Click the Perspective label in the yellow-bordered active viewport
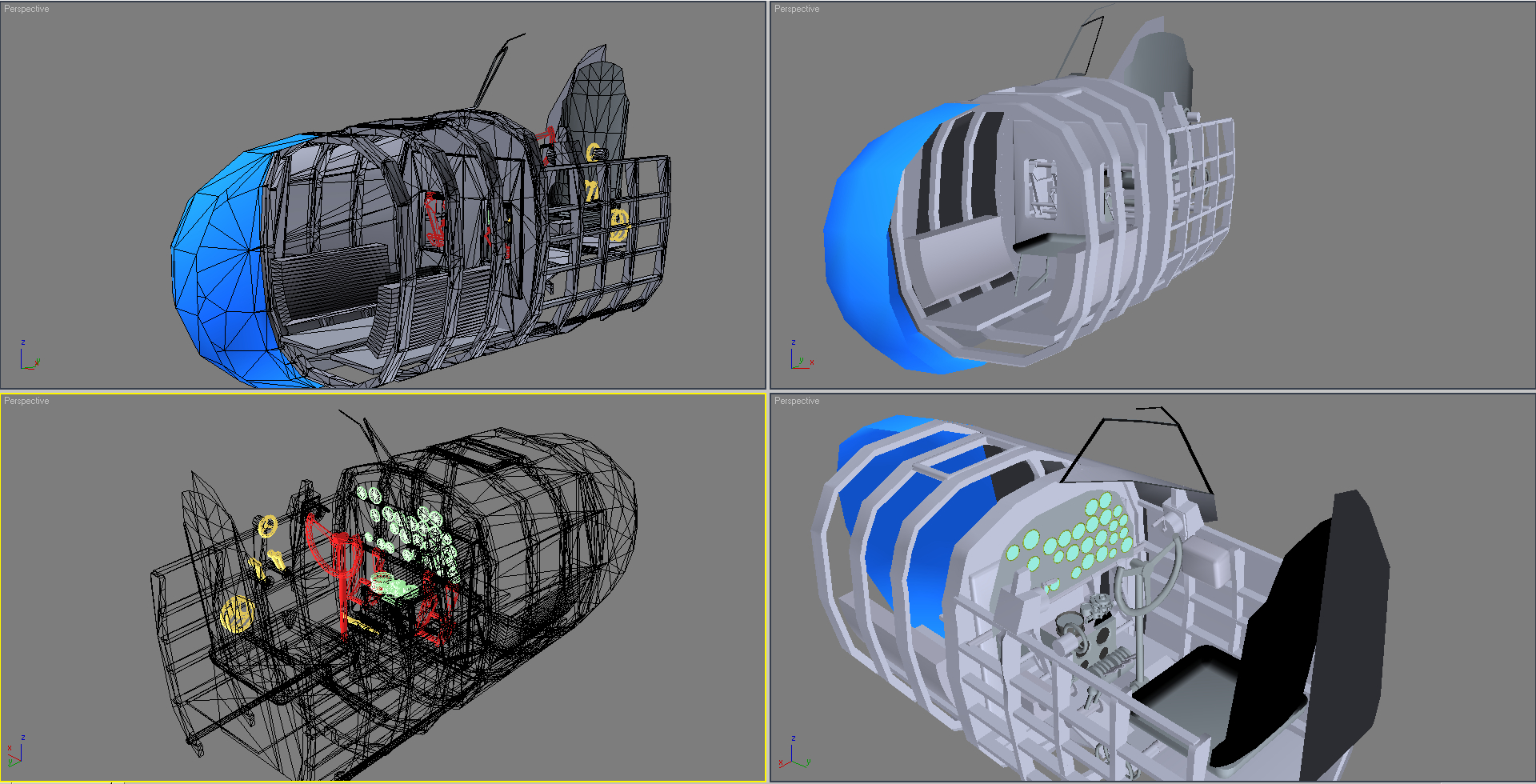 click(26, 401)
